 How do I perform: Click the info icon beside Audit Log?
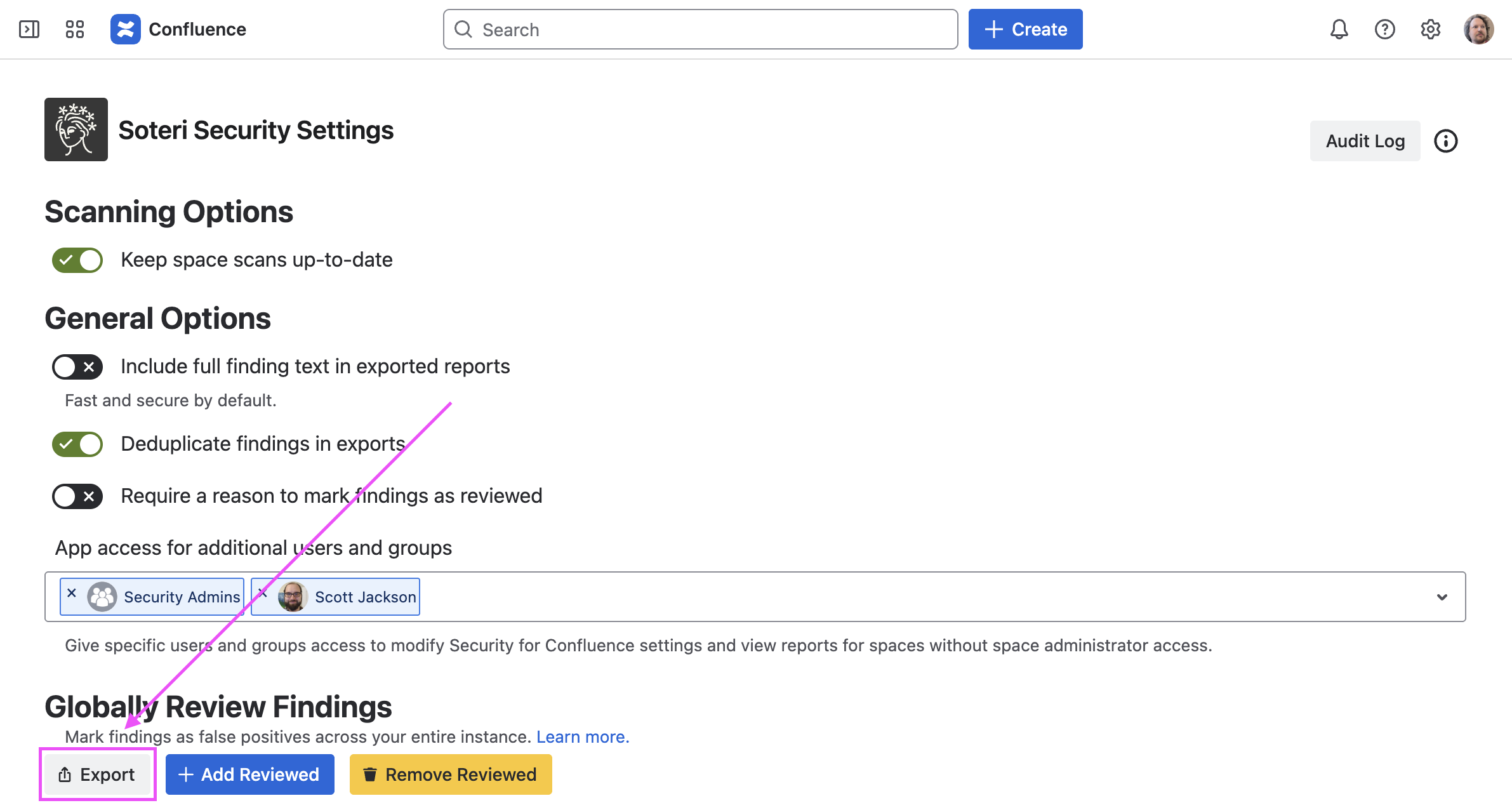click(1445, 141)
